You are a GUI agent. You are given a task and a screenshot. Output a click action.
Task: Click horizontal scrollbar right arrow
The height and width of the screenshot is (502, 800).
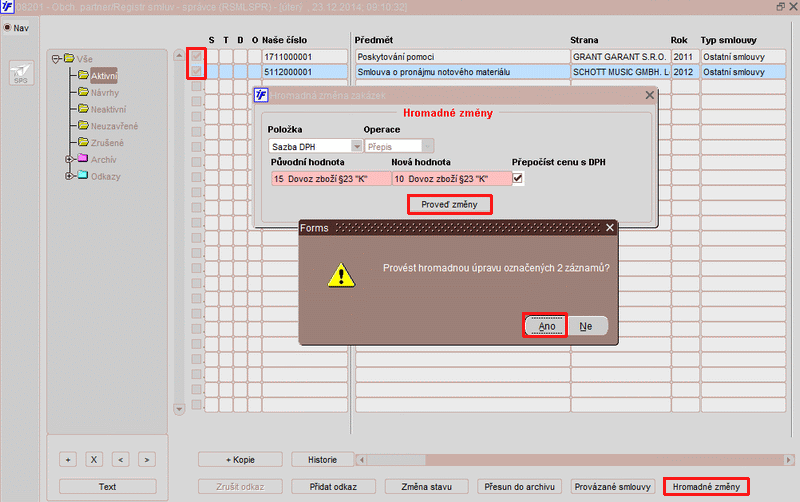[789, 460]
